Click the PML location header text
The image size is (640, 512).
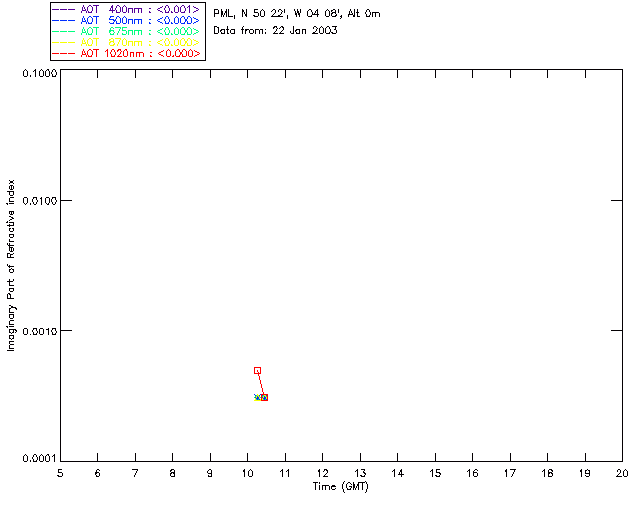click(x=297, y=14)
